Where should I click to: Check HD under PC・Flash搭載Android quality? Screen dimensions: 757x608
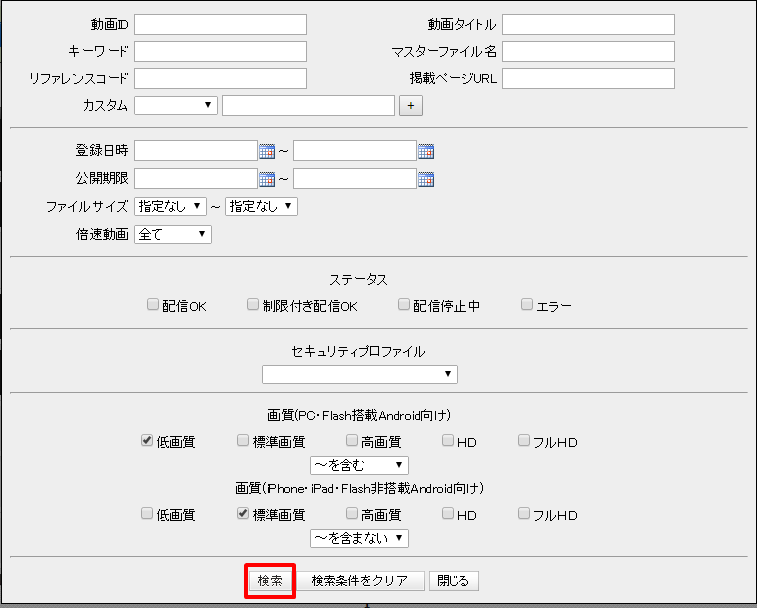[448, 440]
